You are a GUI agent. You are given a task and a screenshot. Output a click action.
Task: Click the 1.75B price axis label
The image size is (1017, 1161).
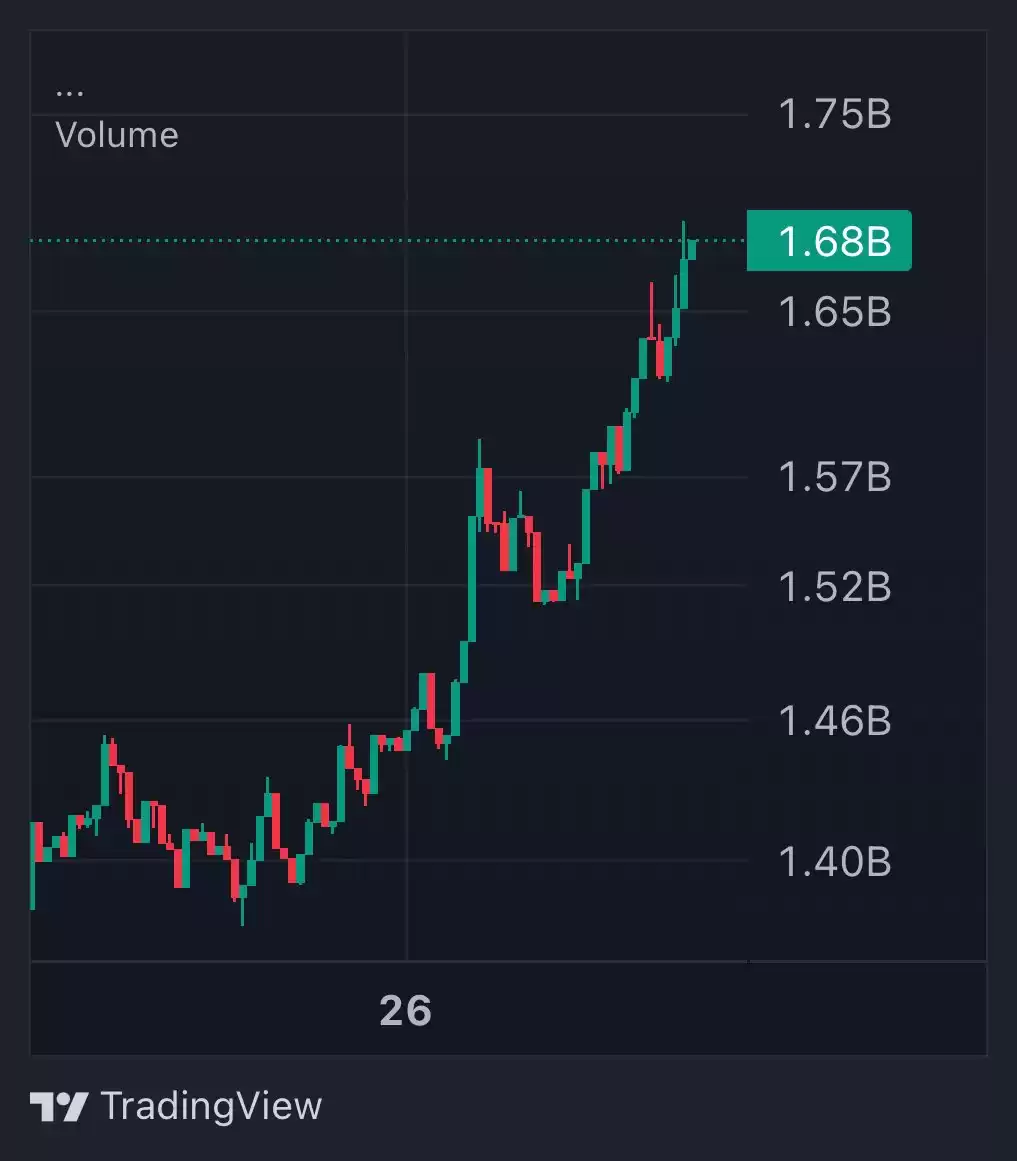point(835,115)
